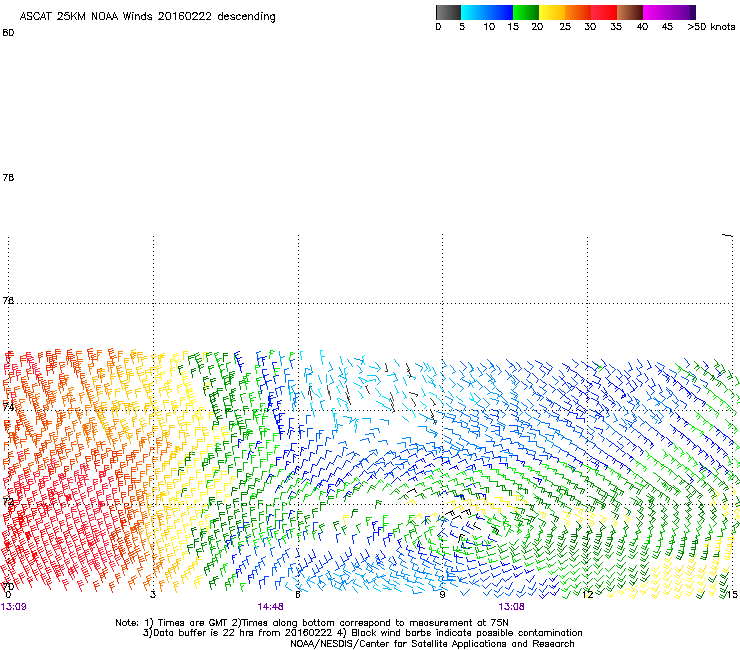Click the magenta 40–45 knots color segment
740x650 pixels.
pos(656,12)
